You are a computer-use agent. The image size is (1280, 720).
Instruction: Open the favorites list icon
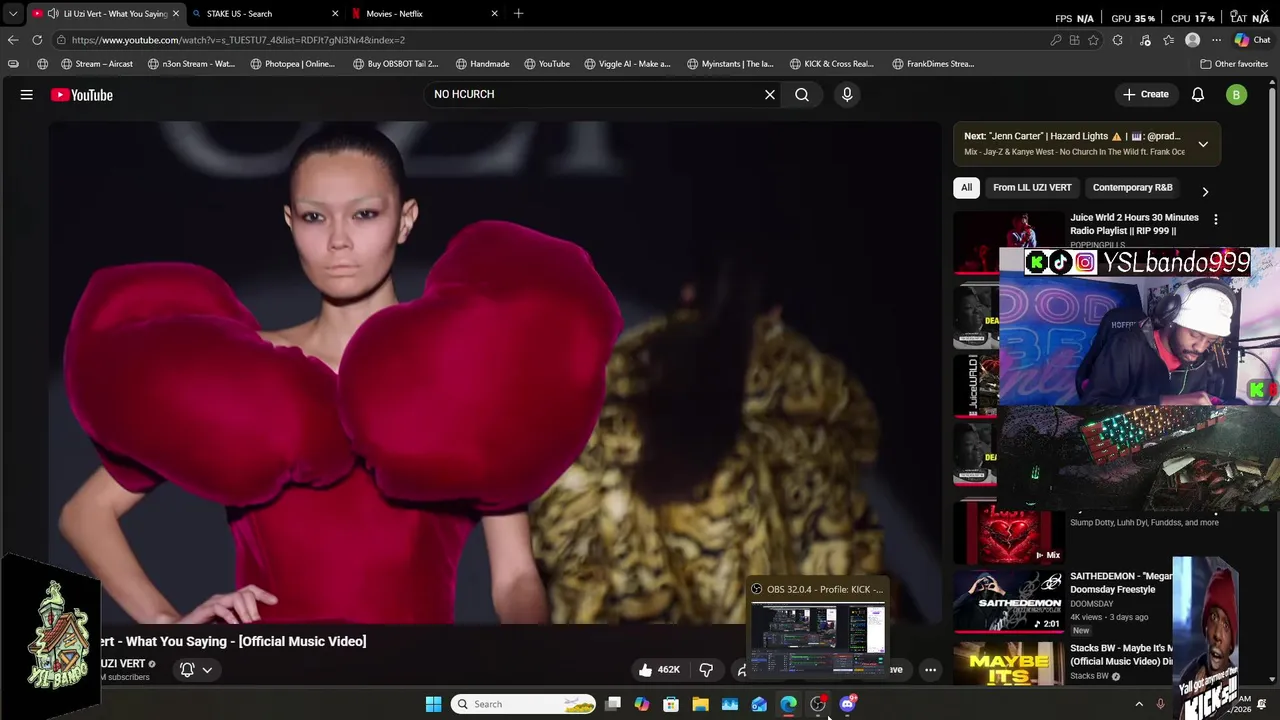tap(1168, 40)
